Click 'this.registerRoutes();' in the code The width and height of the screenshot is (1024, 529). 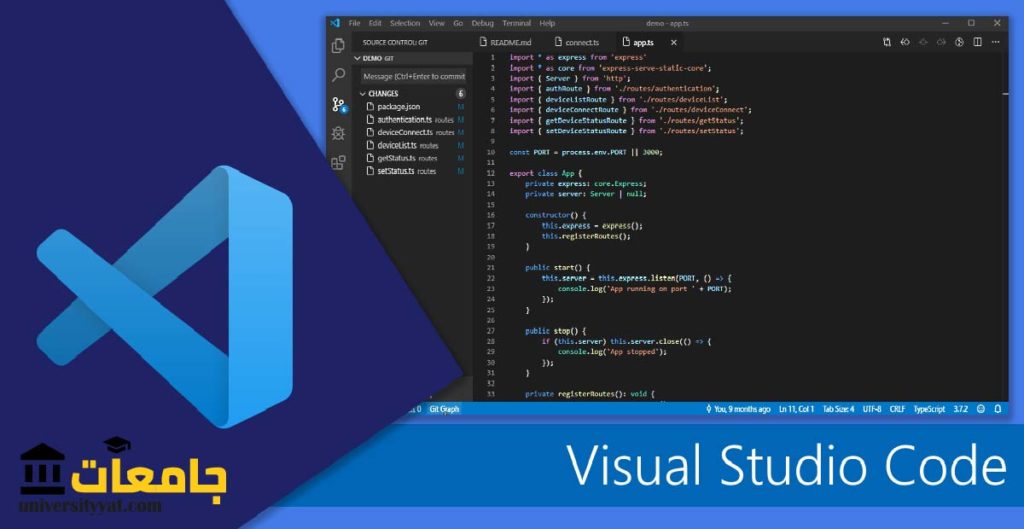586,236
